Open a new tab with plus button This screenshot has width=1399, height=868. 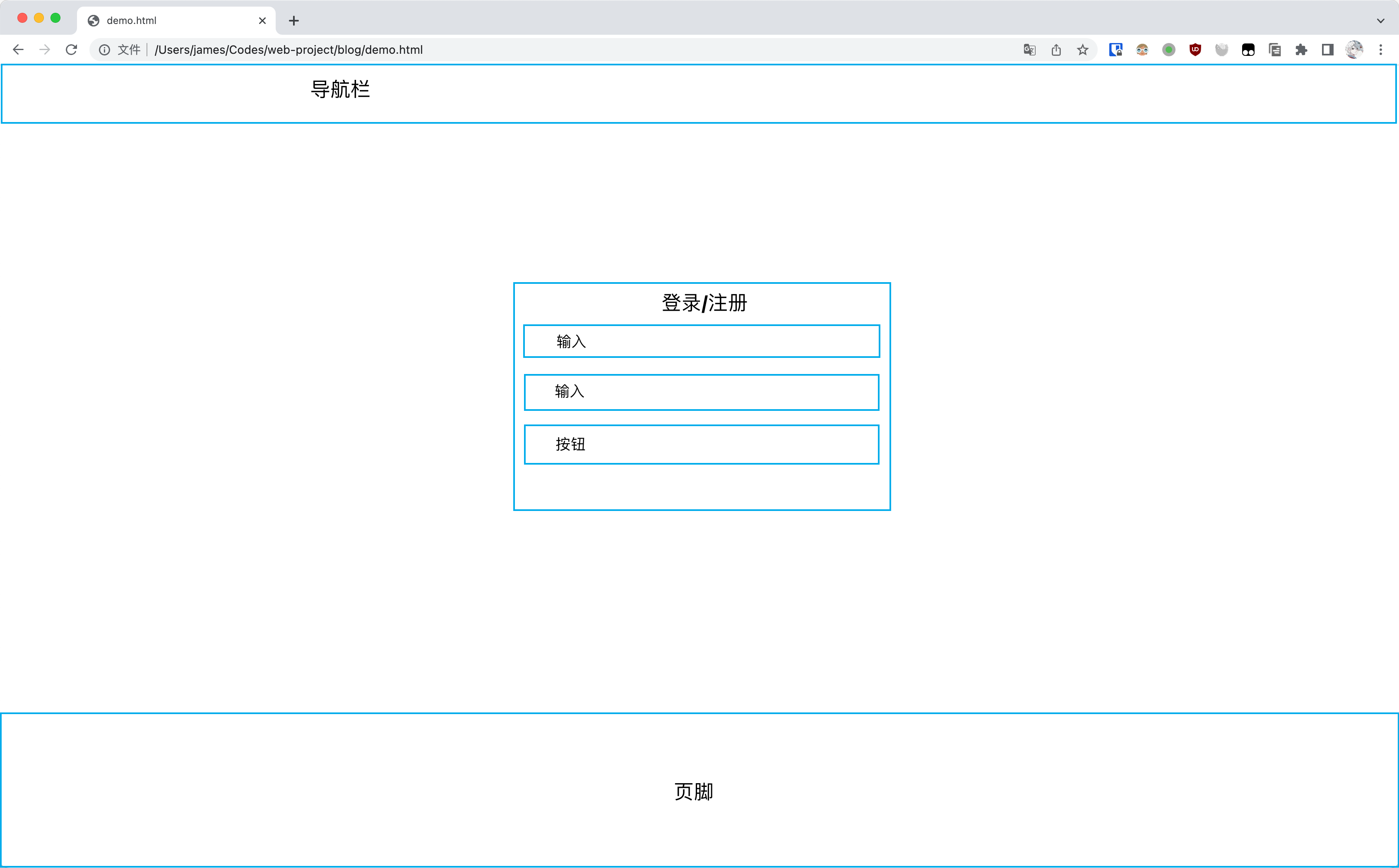(293, 21)
